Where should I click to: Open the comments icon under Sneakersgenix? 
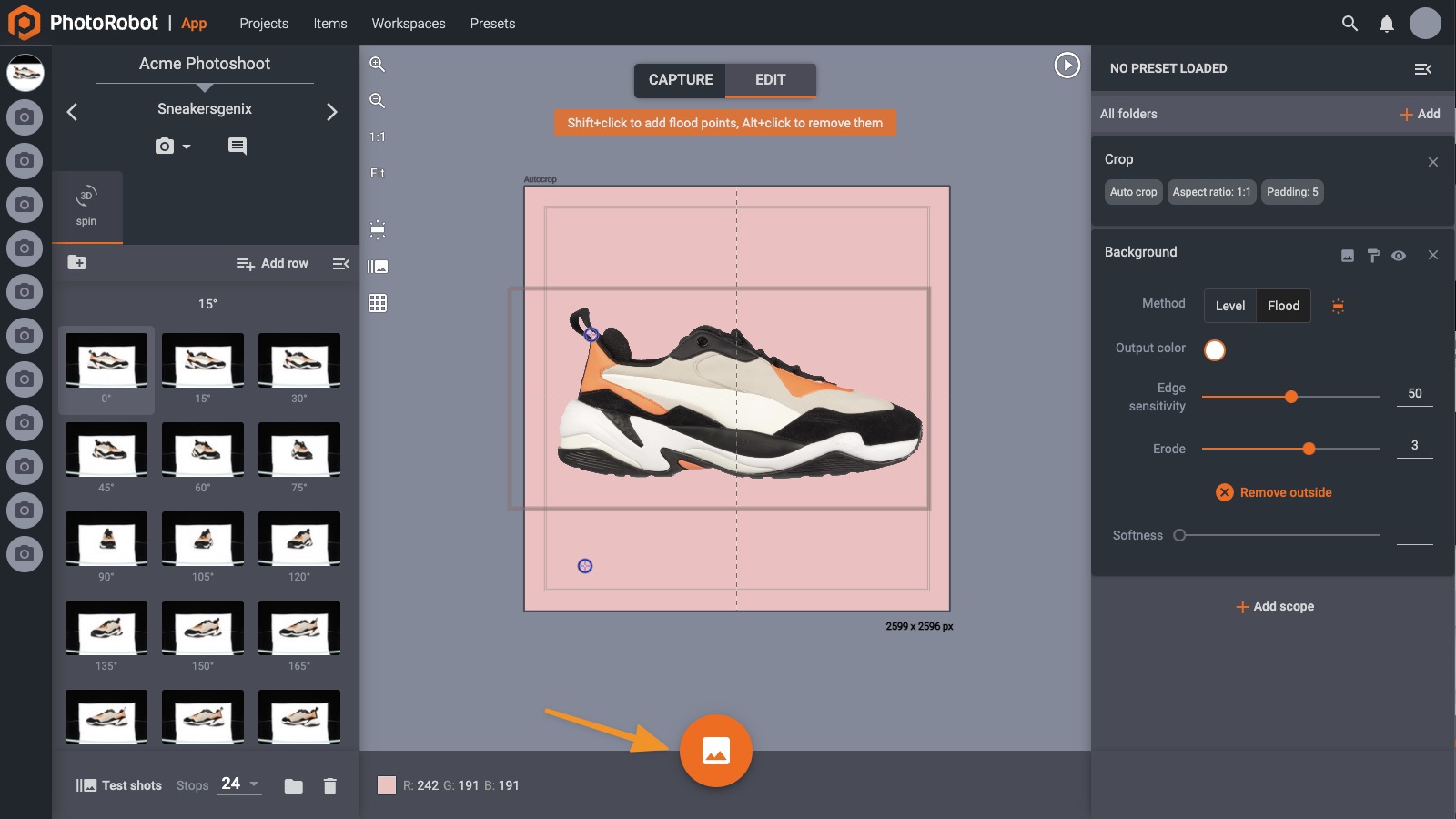[237, 146]
